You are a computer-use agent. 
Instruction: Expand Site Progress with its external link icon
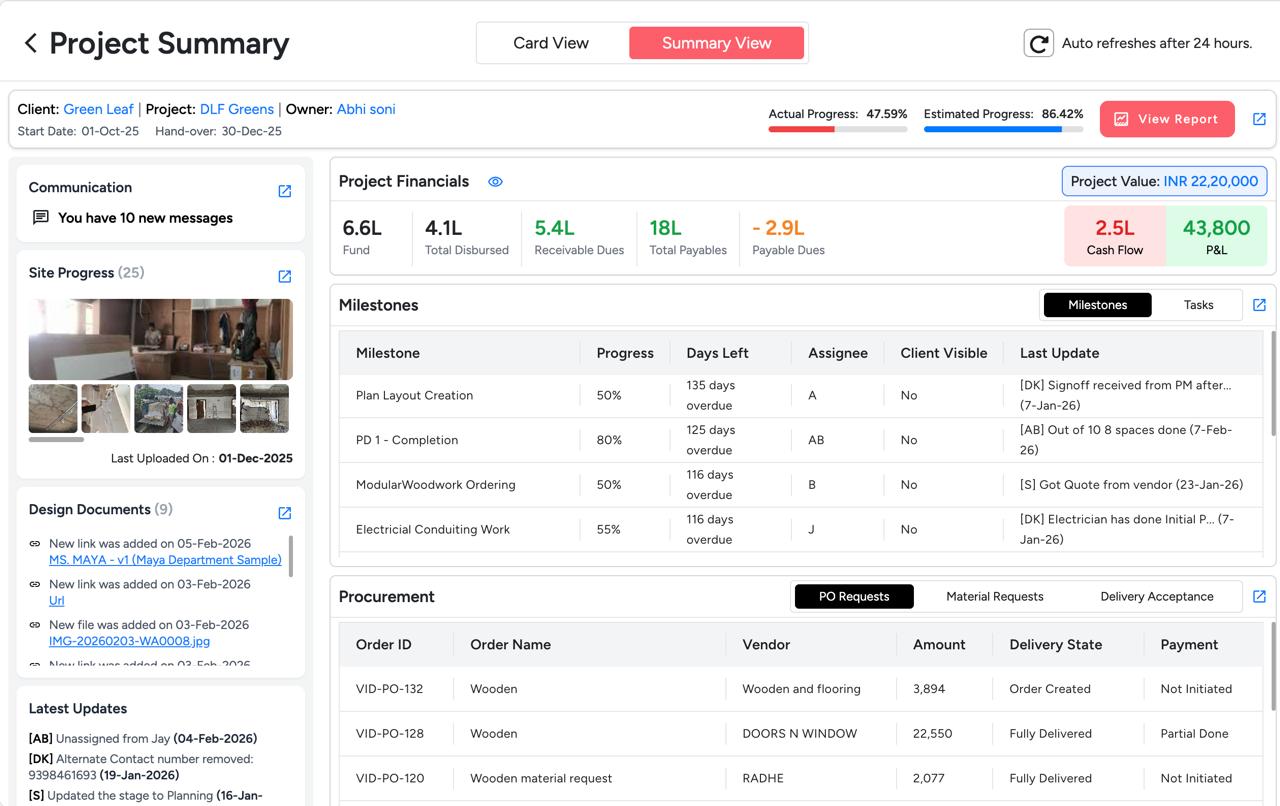[x=285, y=275]
